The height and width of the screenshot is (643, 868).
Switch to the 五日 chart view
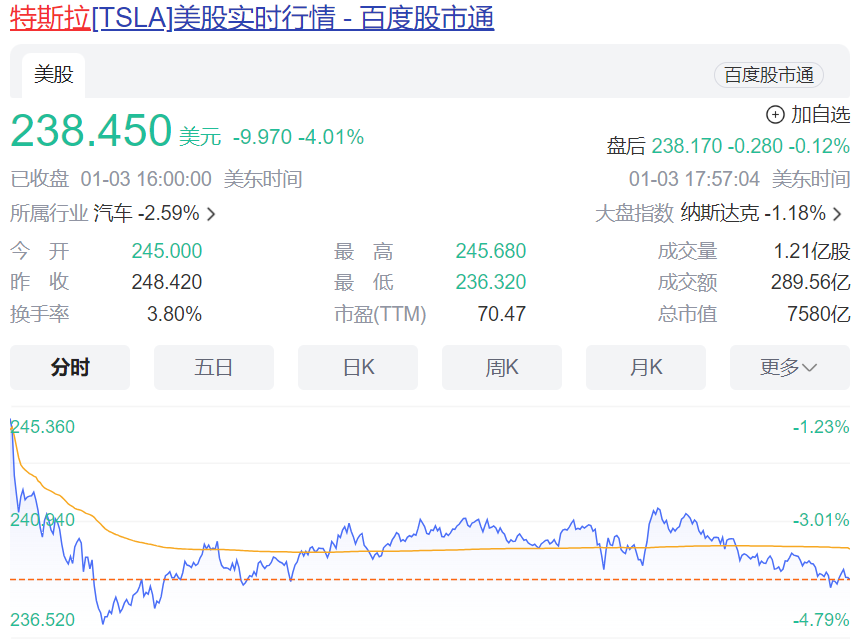pos(213,367)
